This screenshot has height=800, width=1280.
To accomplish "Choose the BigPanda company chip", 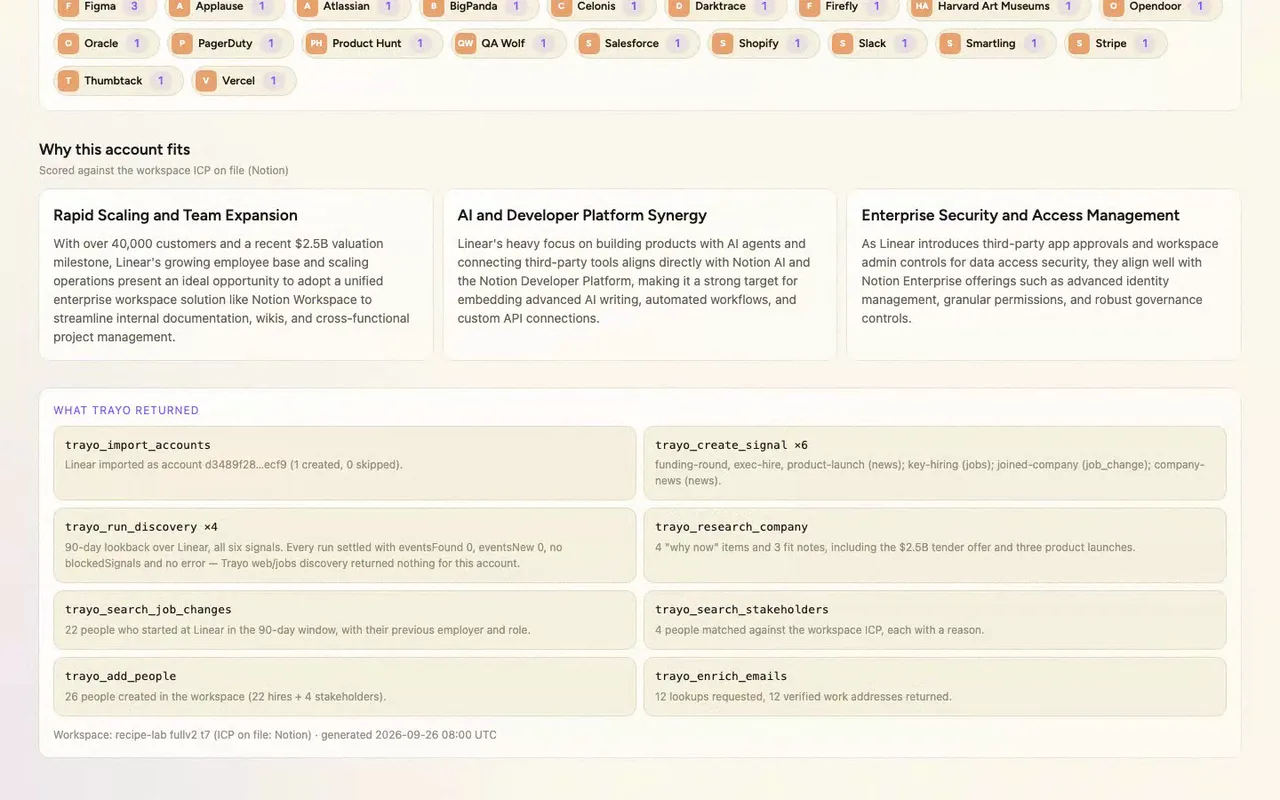I will click(x=479, y=7).
